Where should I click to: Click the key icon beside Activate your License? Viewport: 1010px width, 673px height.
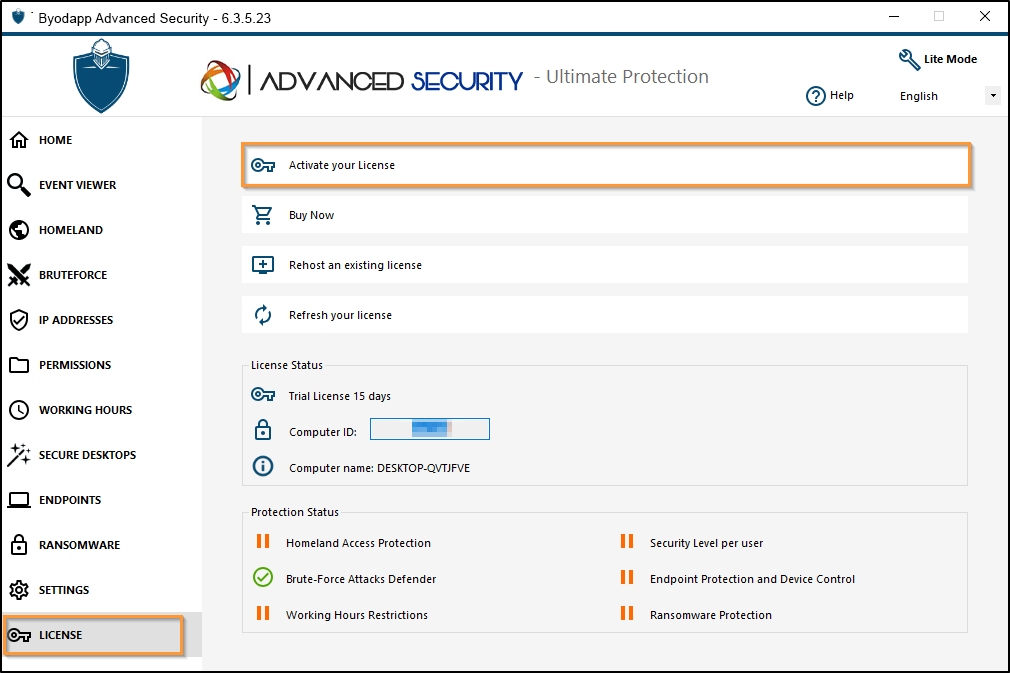point(263,166)
